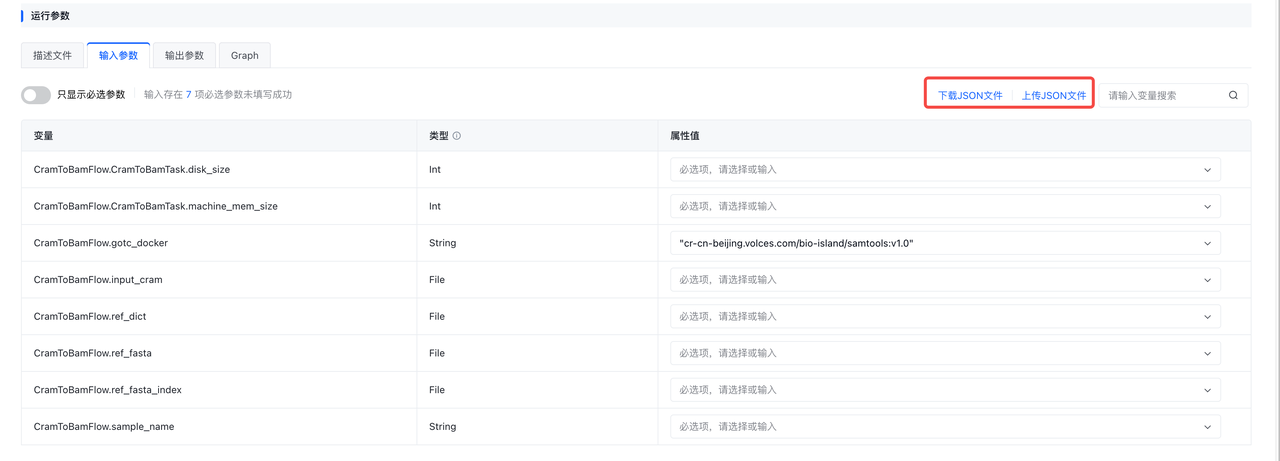Click the 7 unfilled required parameters count
1280x461 pixels.
pyautogui.click(x=189, y=95)
